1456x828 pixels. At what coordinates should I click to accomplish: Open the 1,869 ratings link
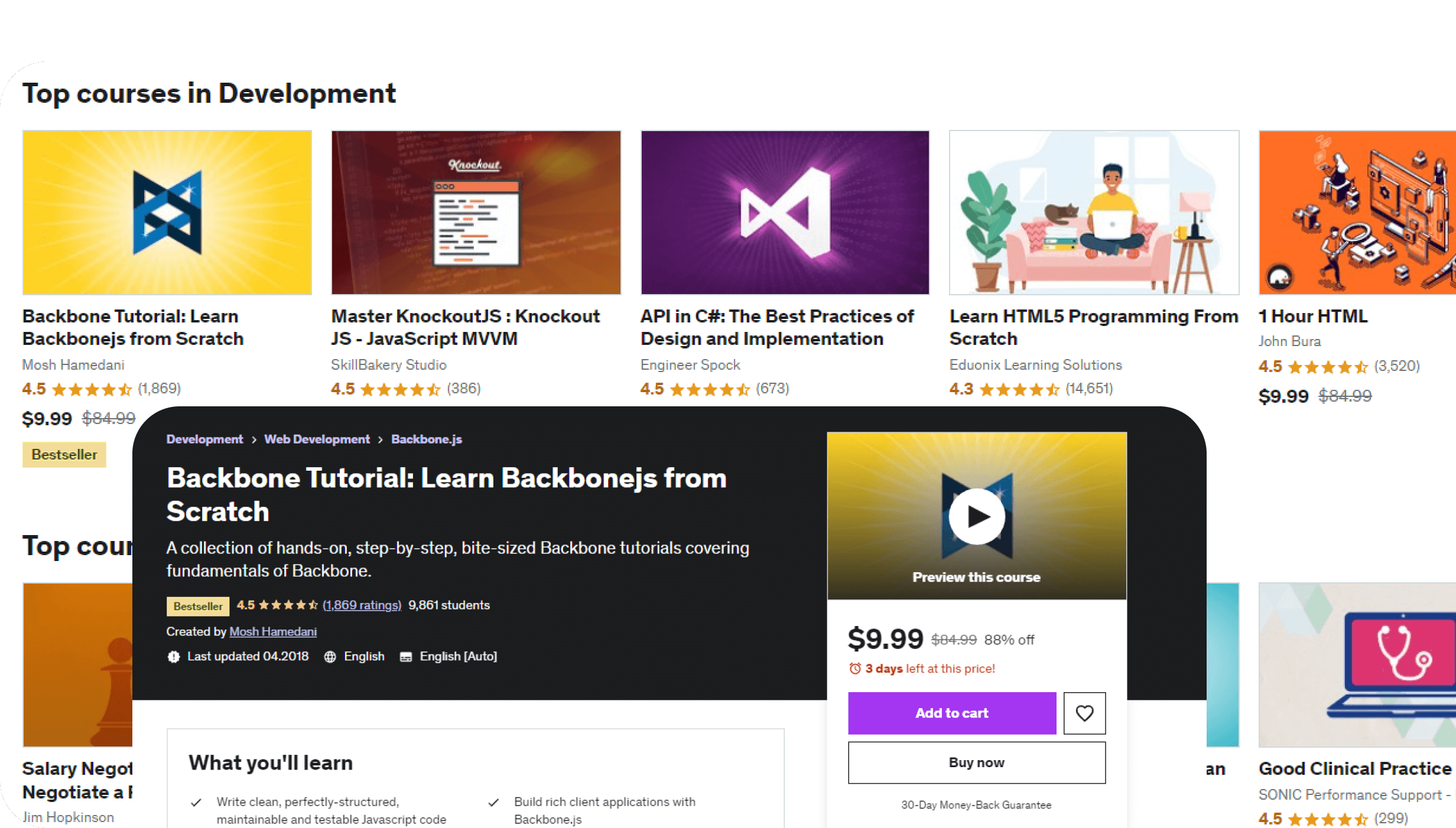pos(362,605)
